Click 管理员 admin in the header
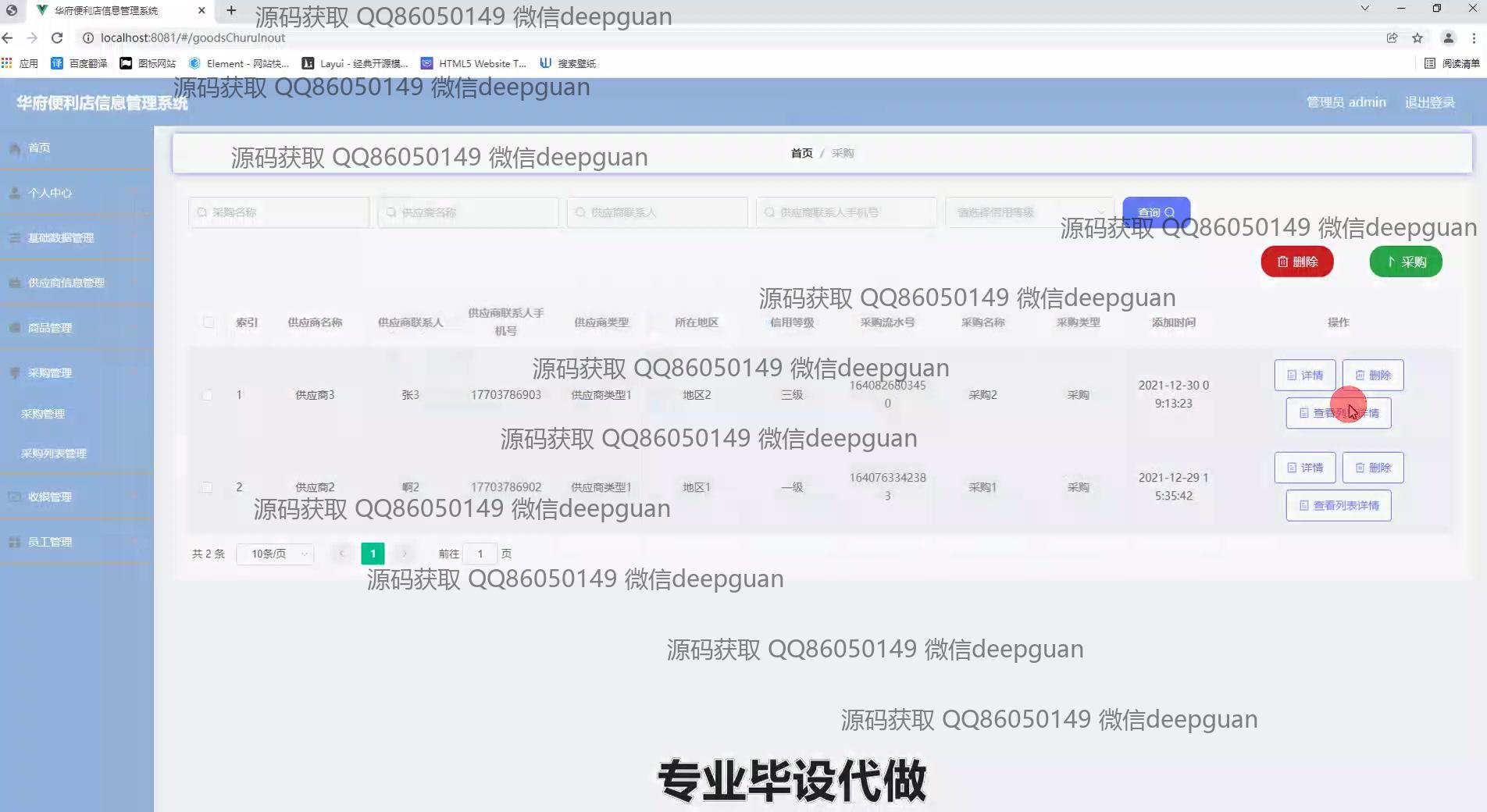Image resolution: width=1487 pixels, height=812 pixels. coord(1346,102)
